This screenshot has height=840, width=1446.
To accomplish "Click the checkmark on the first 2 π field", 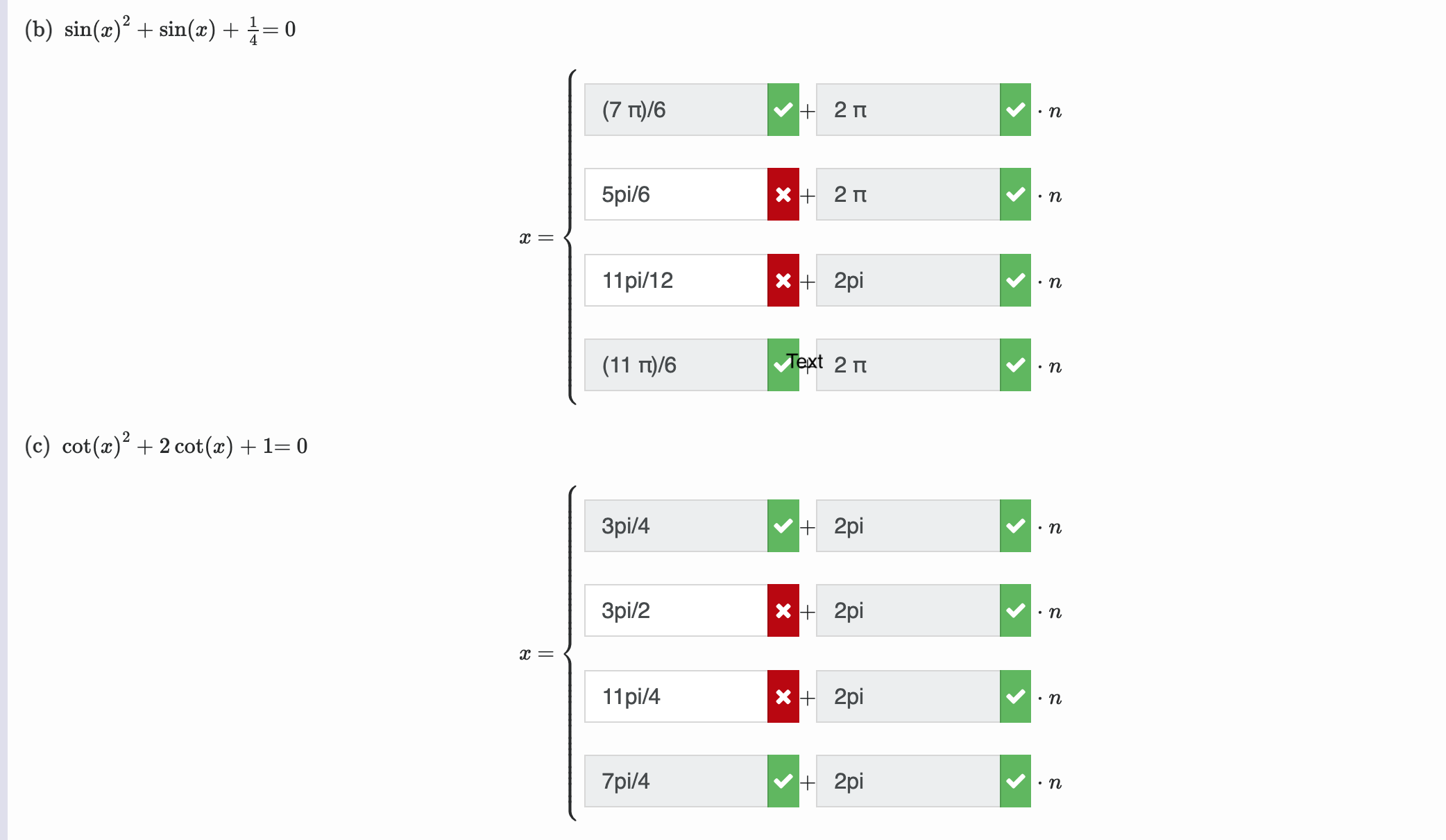I will click(x=1014, y=109).
